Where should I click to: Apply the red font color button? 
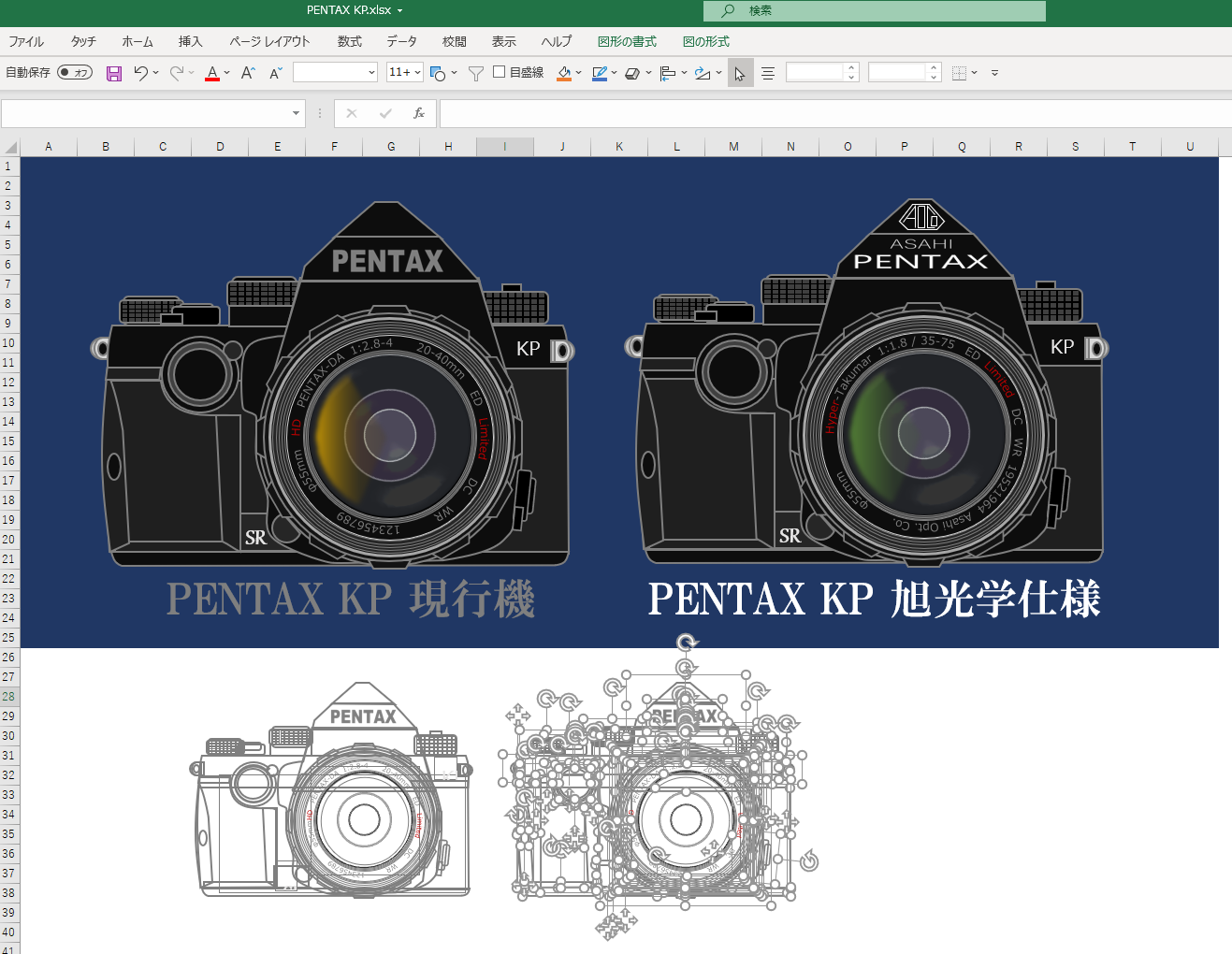click(x=212, y=73)
